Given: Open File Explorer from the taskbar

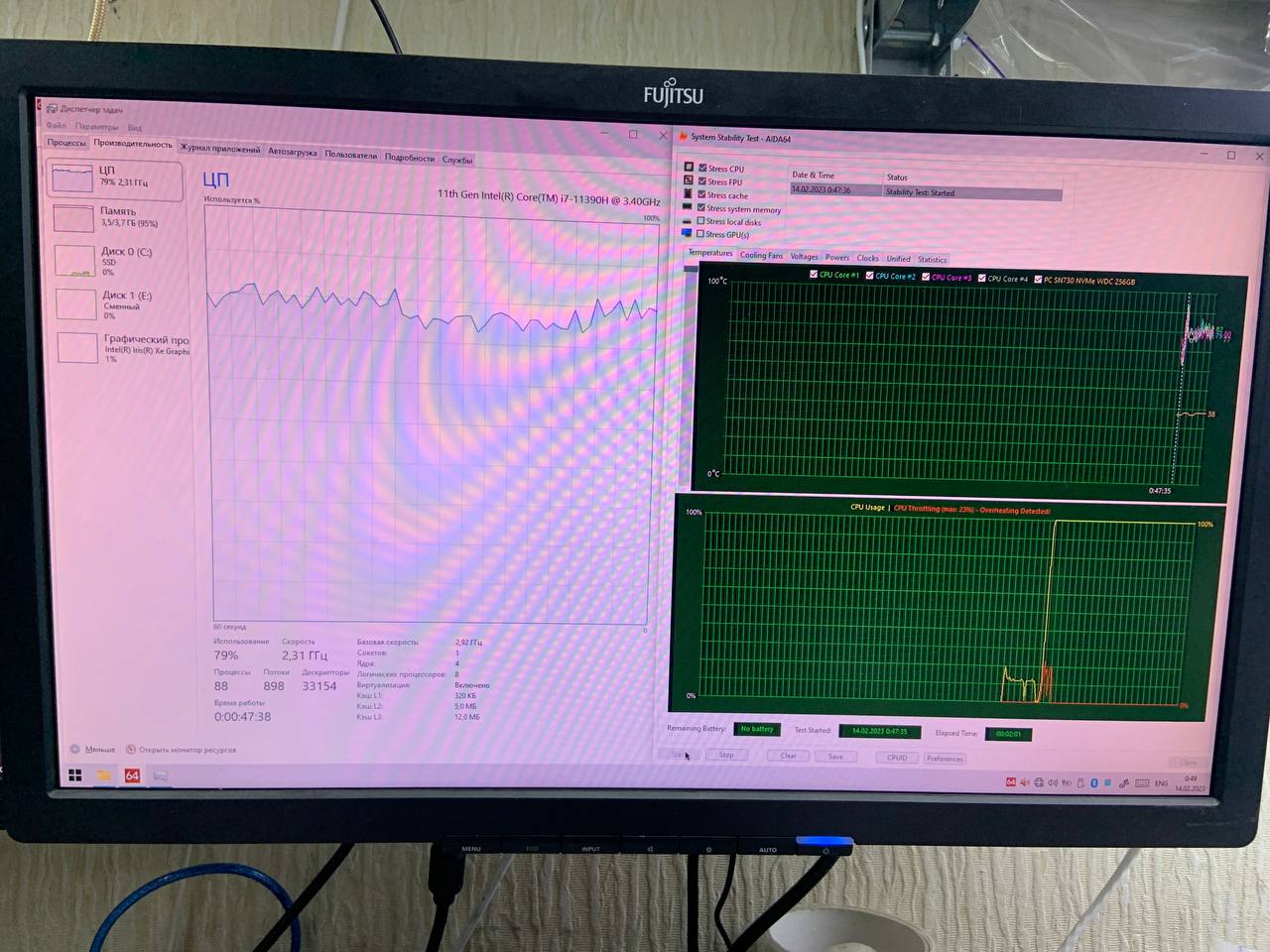Looking at the screenshot, I should [103, 775].
